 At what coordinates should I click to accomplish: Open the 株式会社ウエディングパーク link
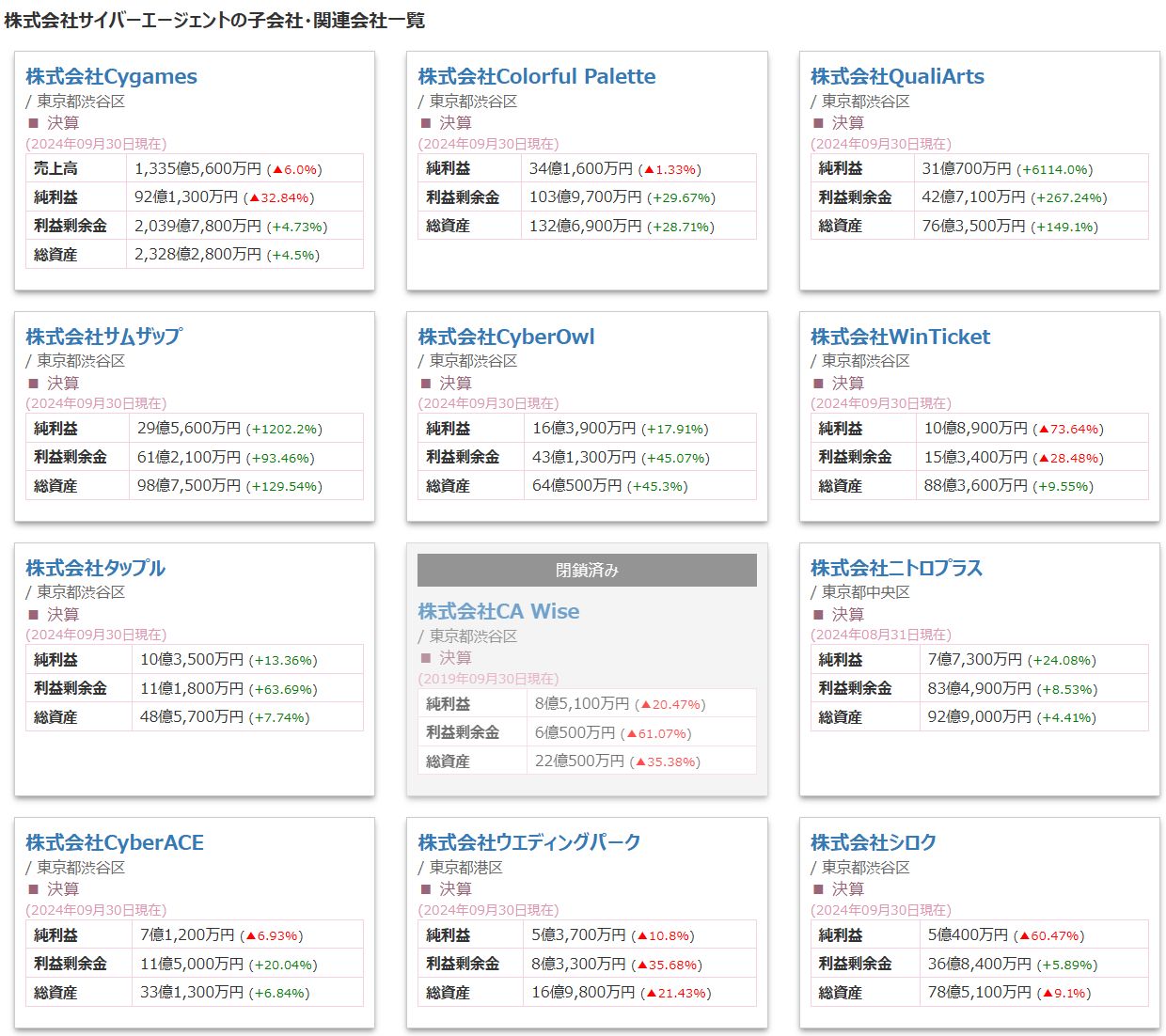528,842
